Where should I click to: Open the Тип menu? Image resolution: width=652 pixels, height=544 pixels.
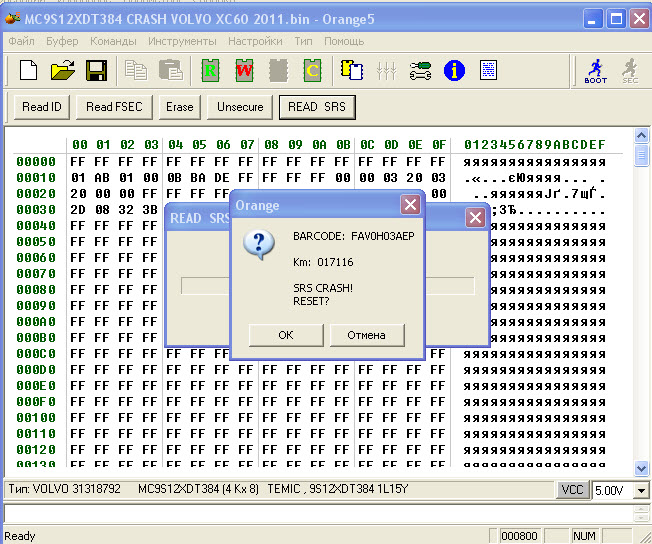tap(303, 41)
